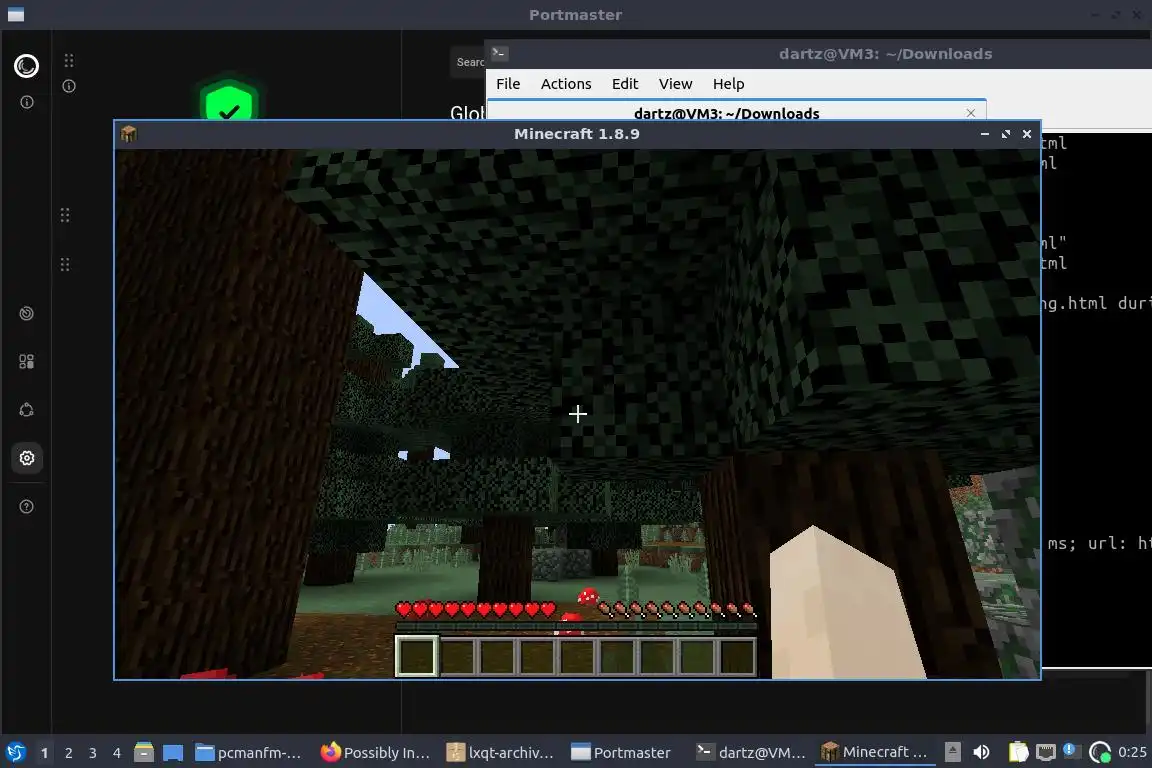Open Portmaster dashboard via the circular logo icon
Viewport: 1152px width, 768px height.
click(26, 66)
